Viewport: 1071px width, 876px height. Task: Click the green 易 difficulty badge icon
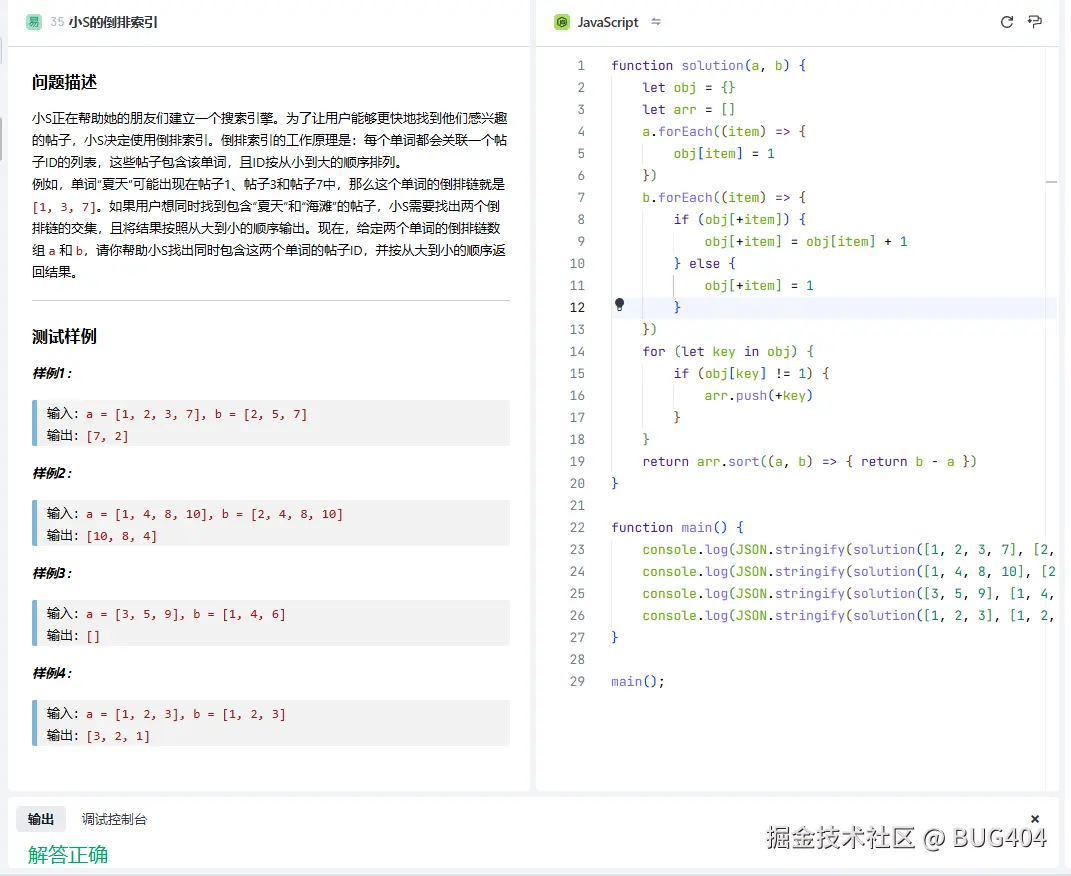point(35,20)
